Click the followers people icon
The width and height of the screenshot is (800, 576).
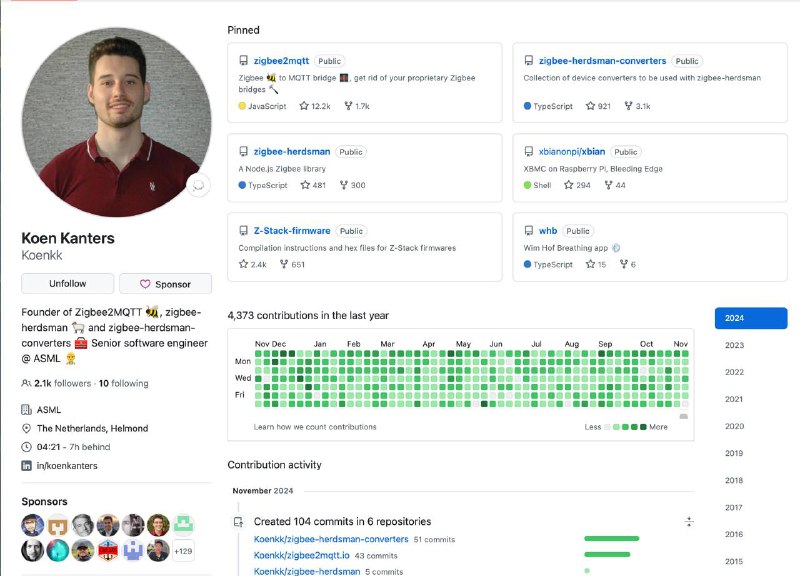[26, 383]
